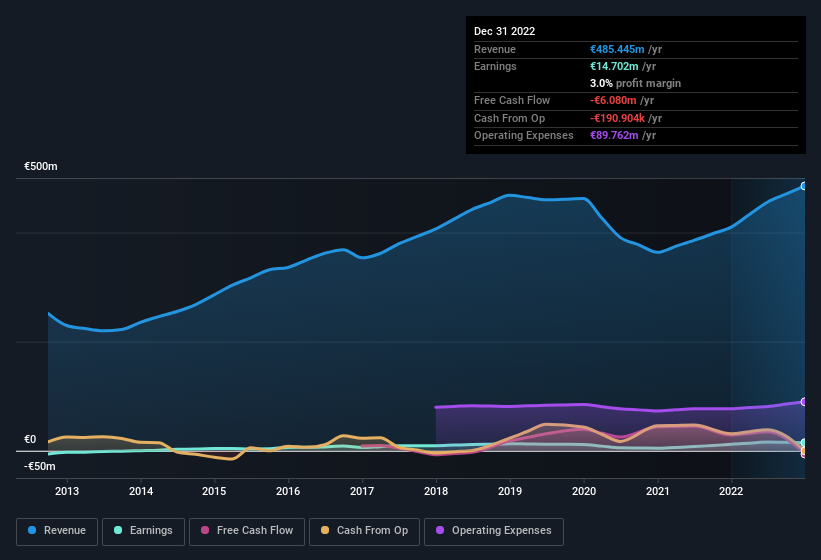Screen dimensions: 821x560
Task: Click the 2020 x-axis label
Action: (584, 491)
